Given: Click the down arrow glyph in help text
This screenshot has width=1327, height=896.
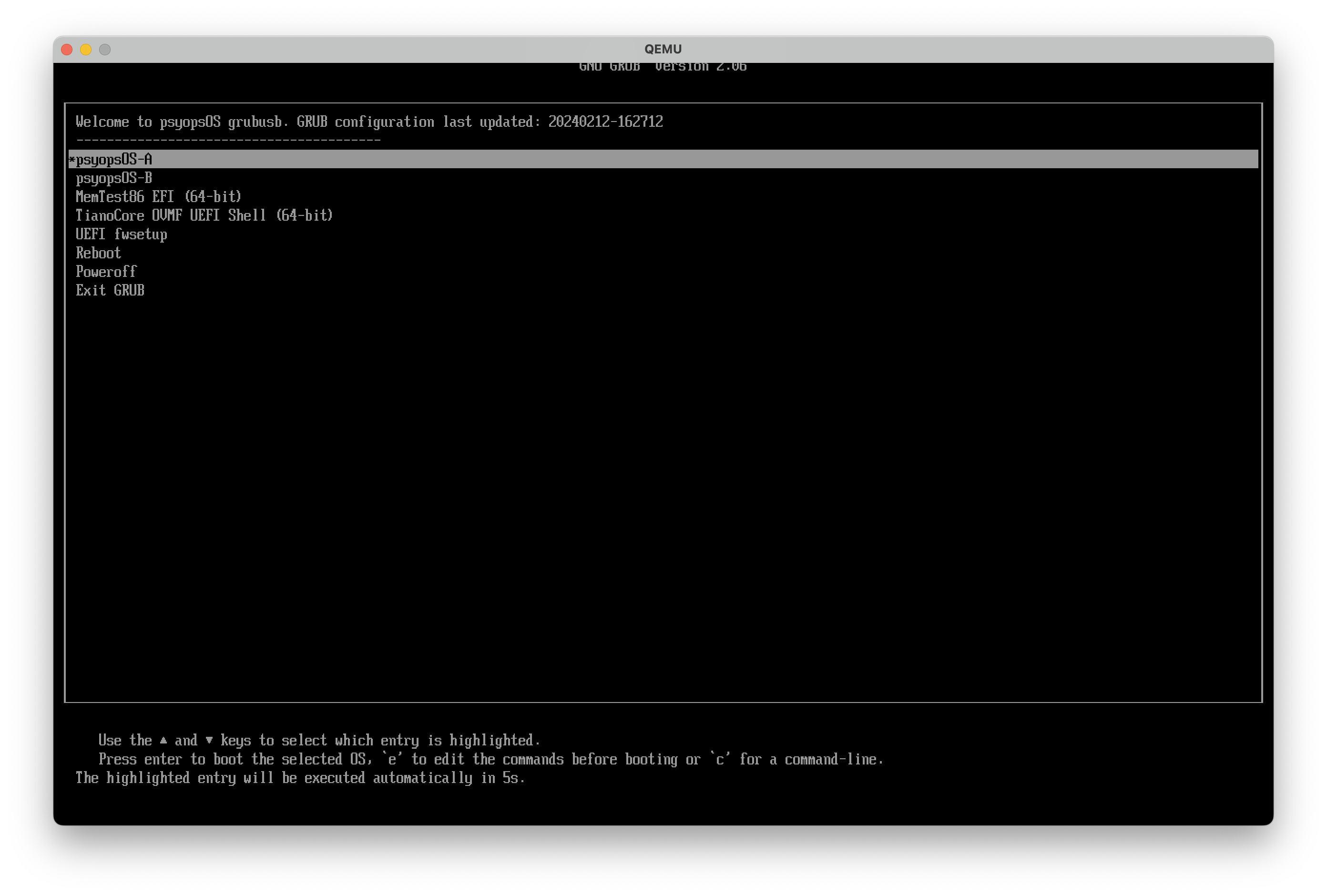Looking at the screenshot, I should (209, 741).
